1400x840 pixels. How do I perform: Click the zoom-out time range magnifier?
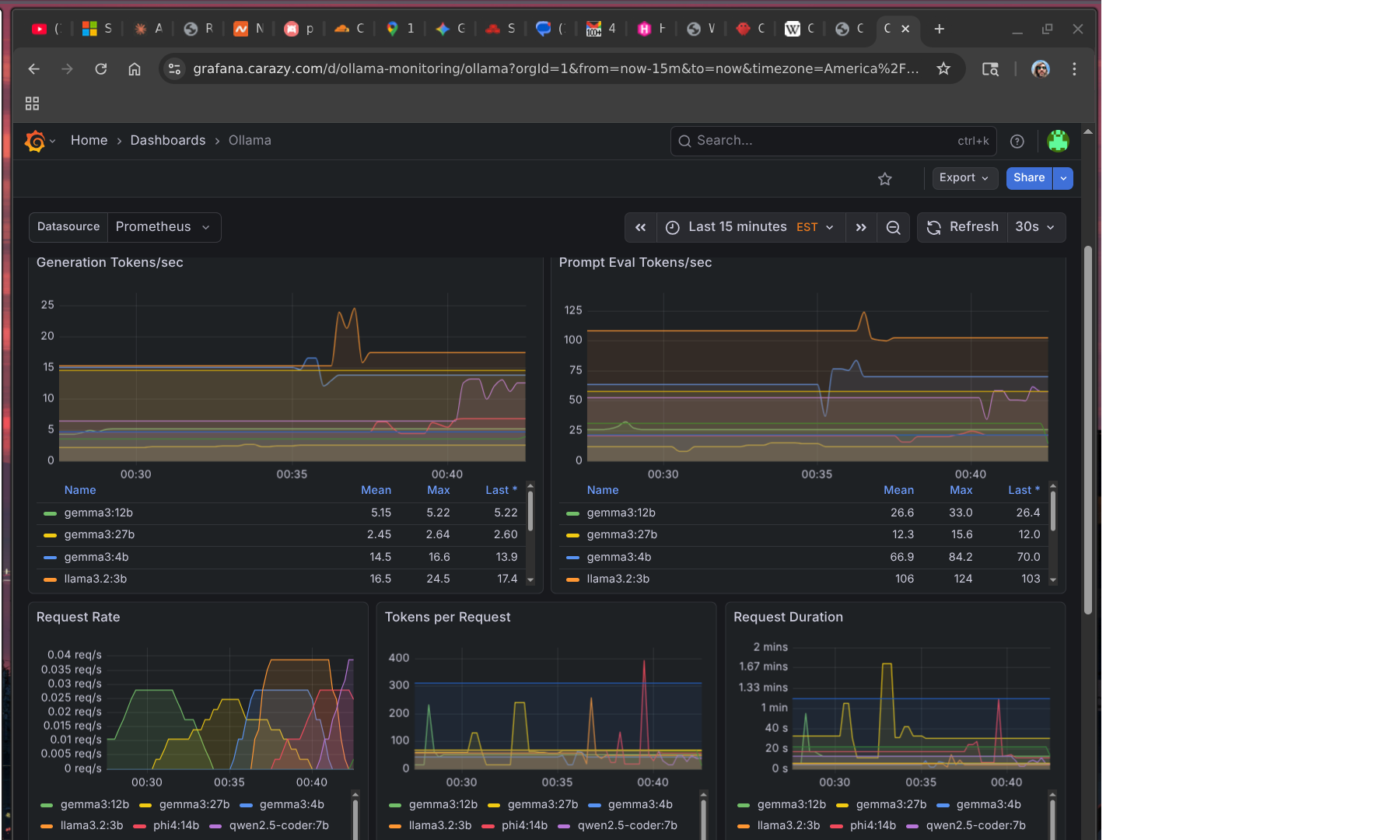point(893,227)
